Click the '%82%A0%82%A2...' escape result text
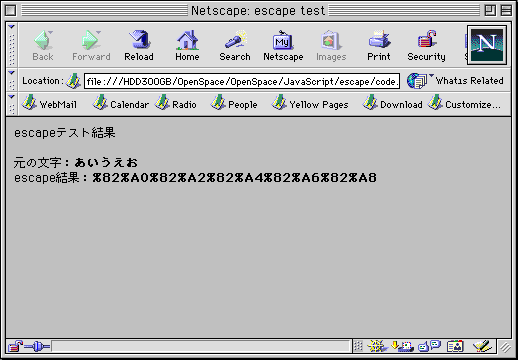 point(235,178)
